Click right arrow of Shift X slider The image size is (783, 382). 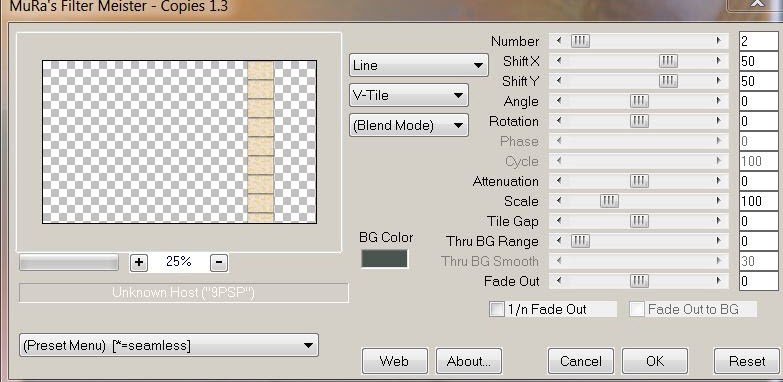(719, 61)
